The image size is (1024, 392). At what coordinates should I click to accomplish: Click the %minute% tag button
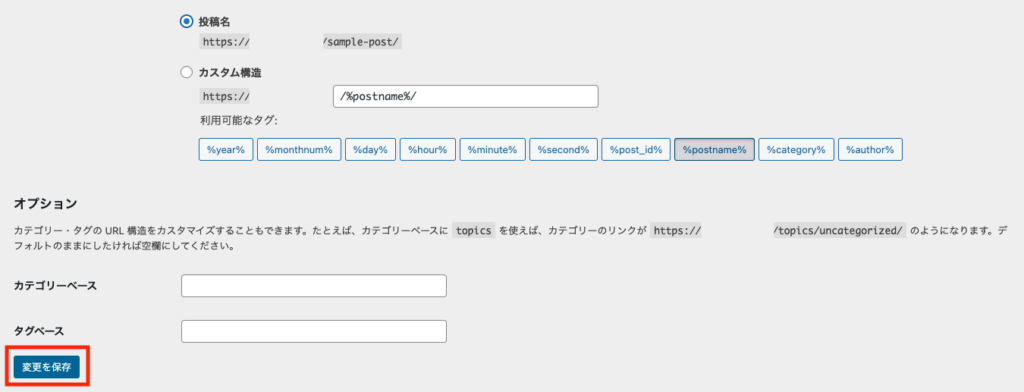pos(492,150)
